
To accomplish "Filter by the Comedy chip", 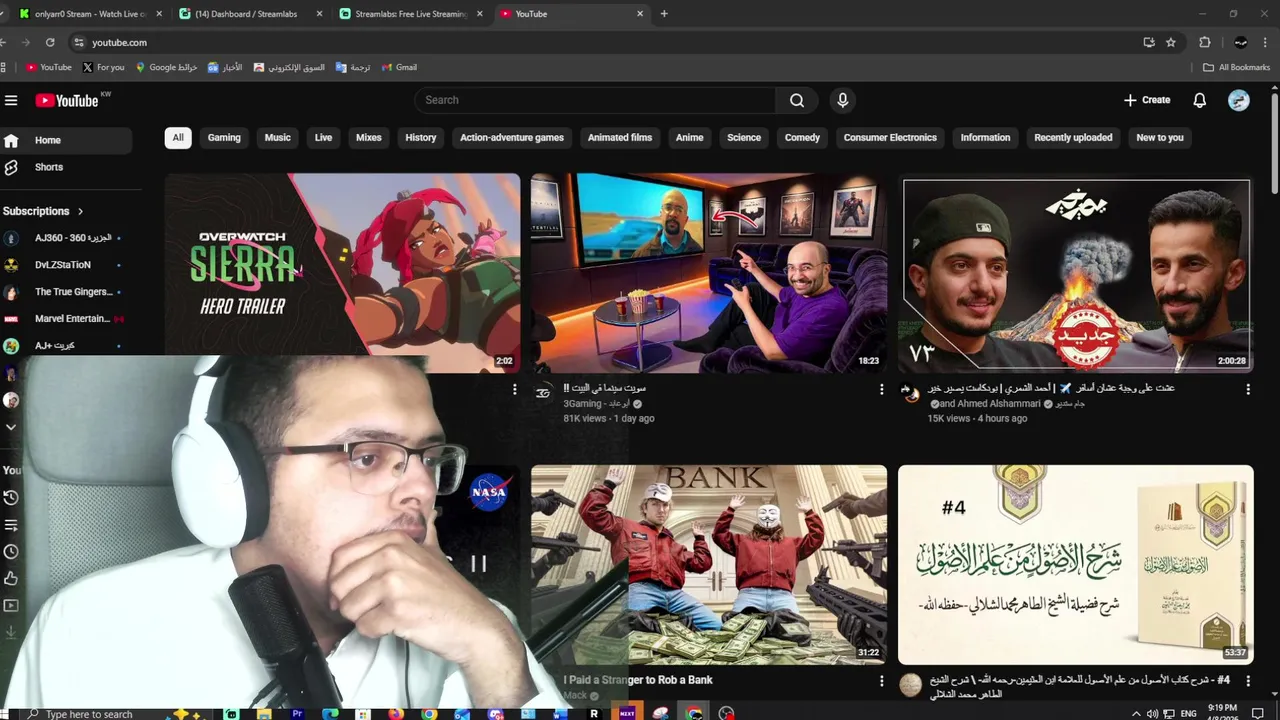I will click(802, 138).
